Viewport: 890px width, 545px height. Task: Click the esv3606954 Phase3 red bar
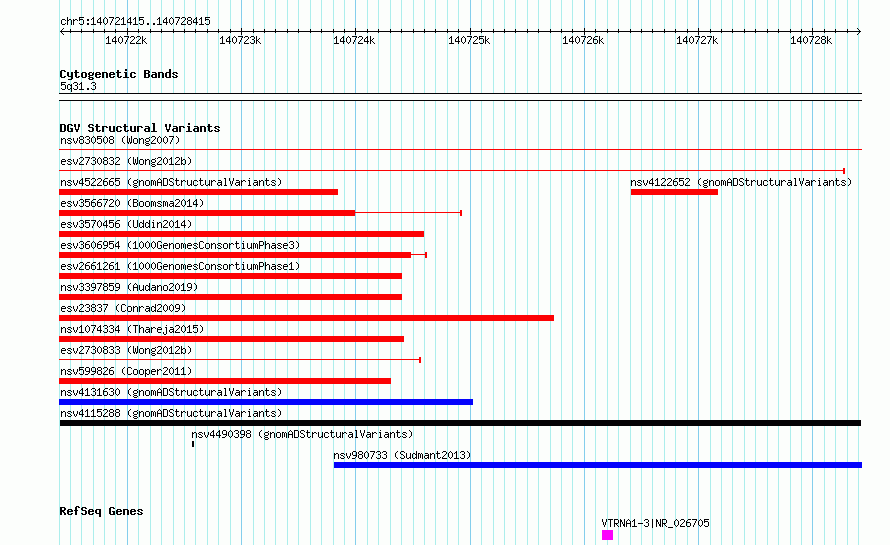235,255
